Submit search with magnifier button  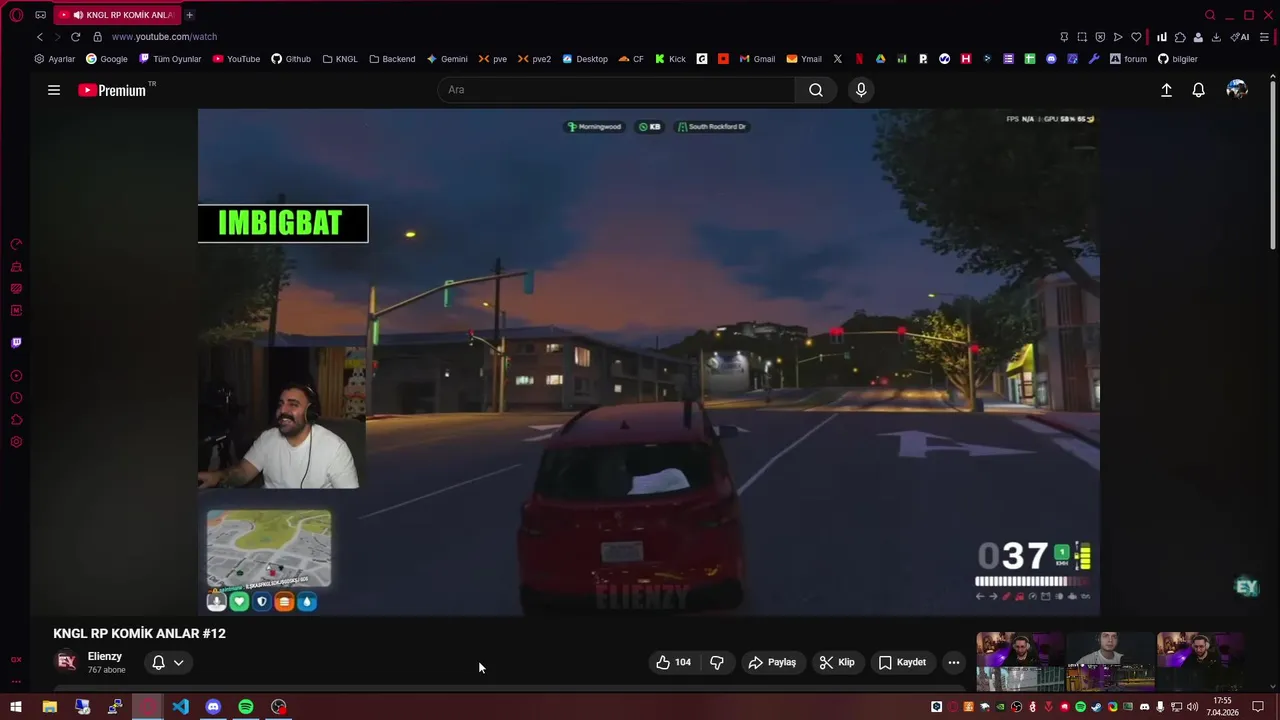[816, 90]
